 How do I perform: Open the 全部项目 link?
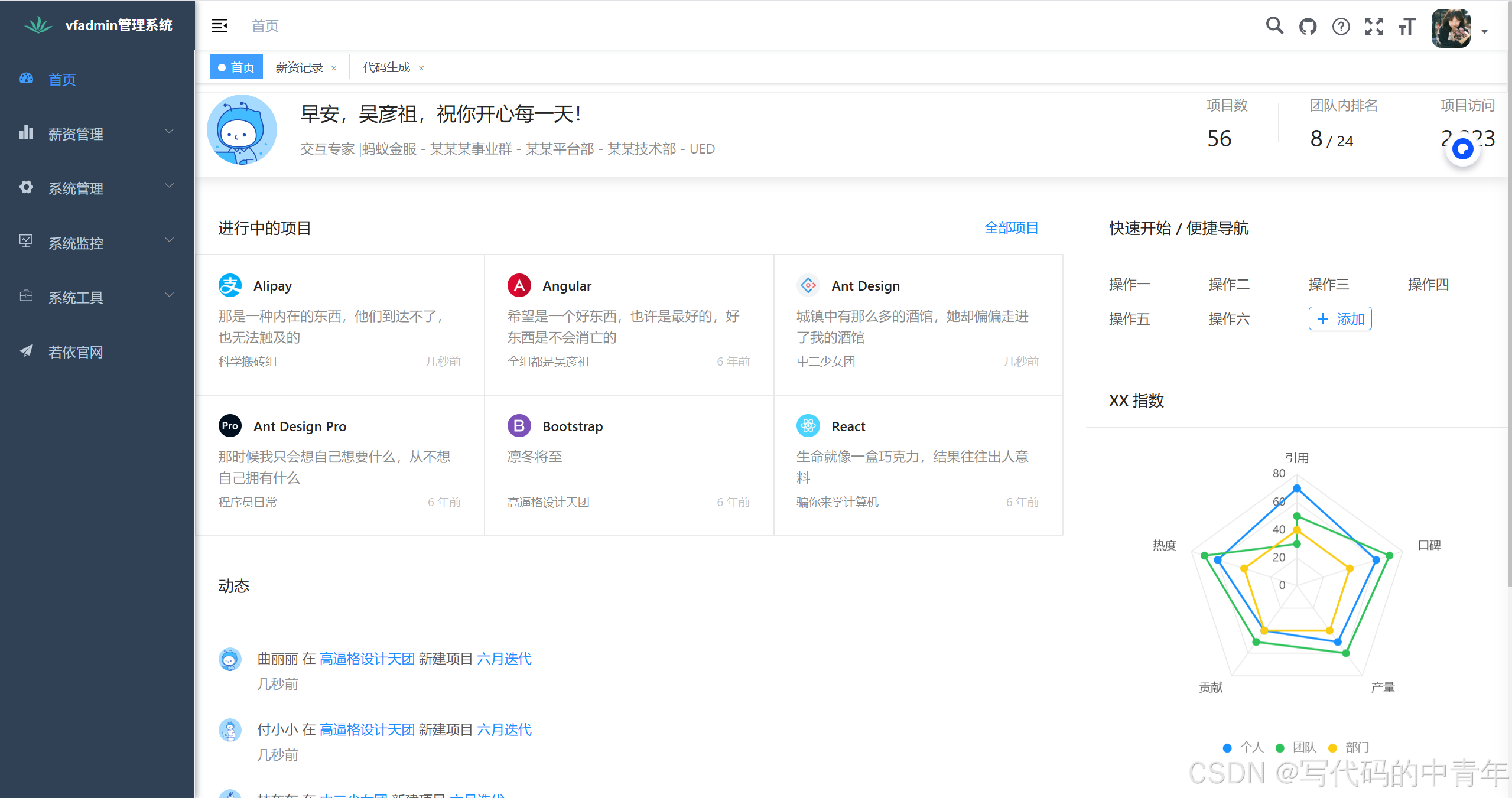pos(1010,228)
